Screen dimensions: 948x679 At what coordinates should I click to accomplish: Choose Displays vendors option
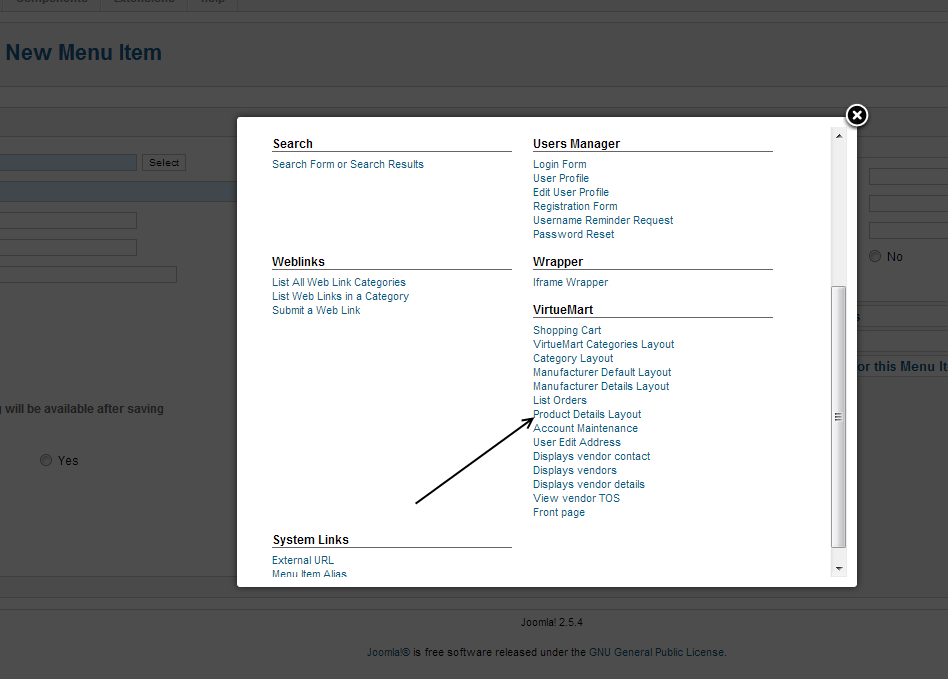tap(574, 470)
